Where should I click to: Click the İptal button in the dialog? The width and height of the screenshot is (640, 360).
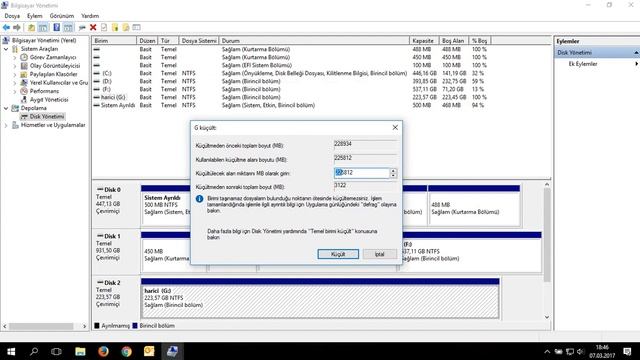380,254
